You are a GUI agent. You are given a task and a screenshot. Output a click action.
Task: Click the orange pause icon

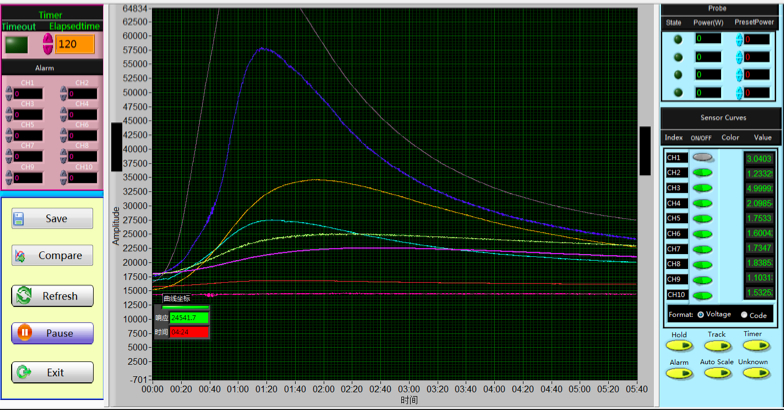pyautogui.click(x=24, y=332)
